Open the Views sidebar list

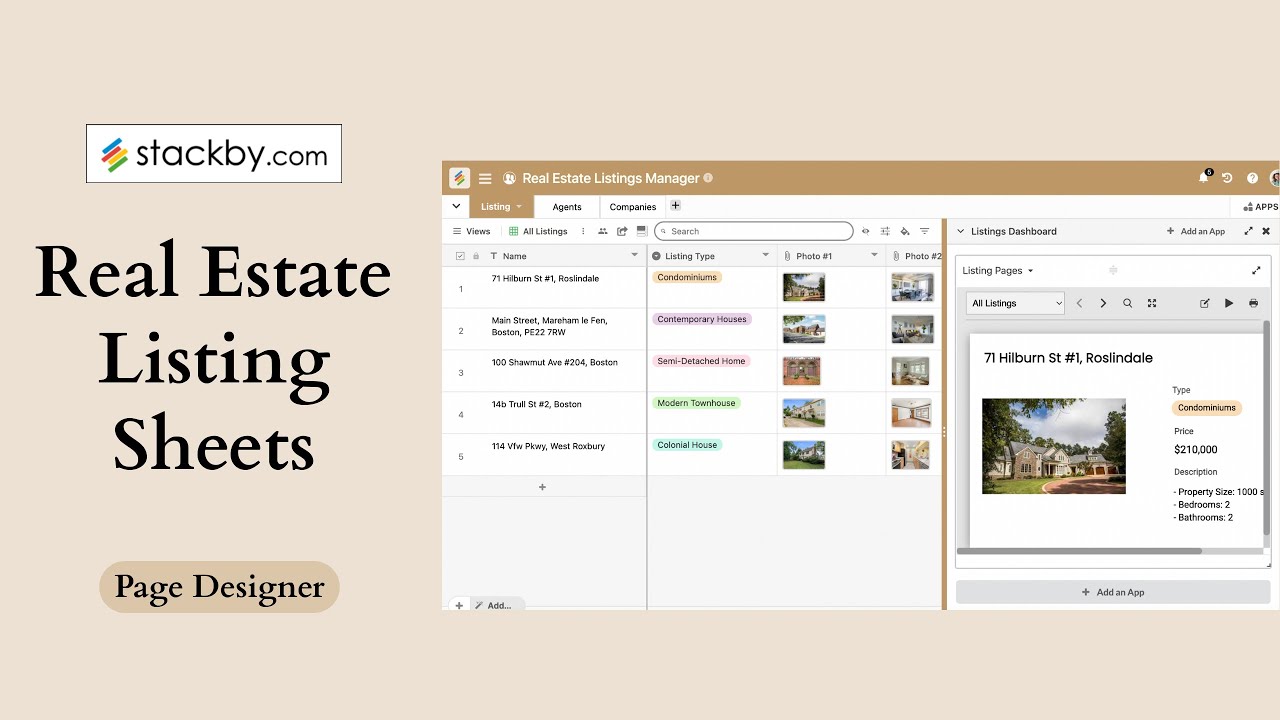[472, 231]
